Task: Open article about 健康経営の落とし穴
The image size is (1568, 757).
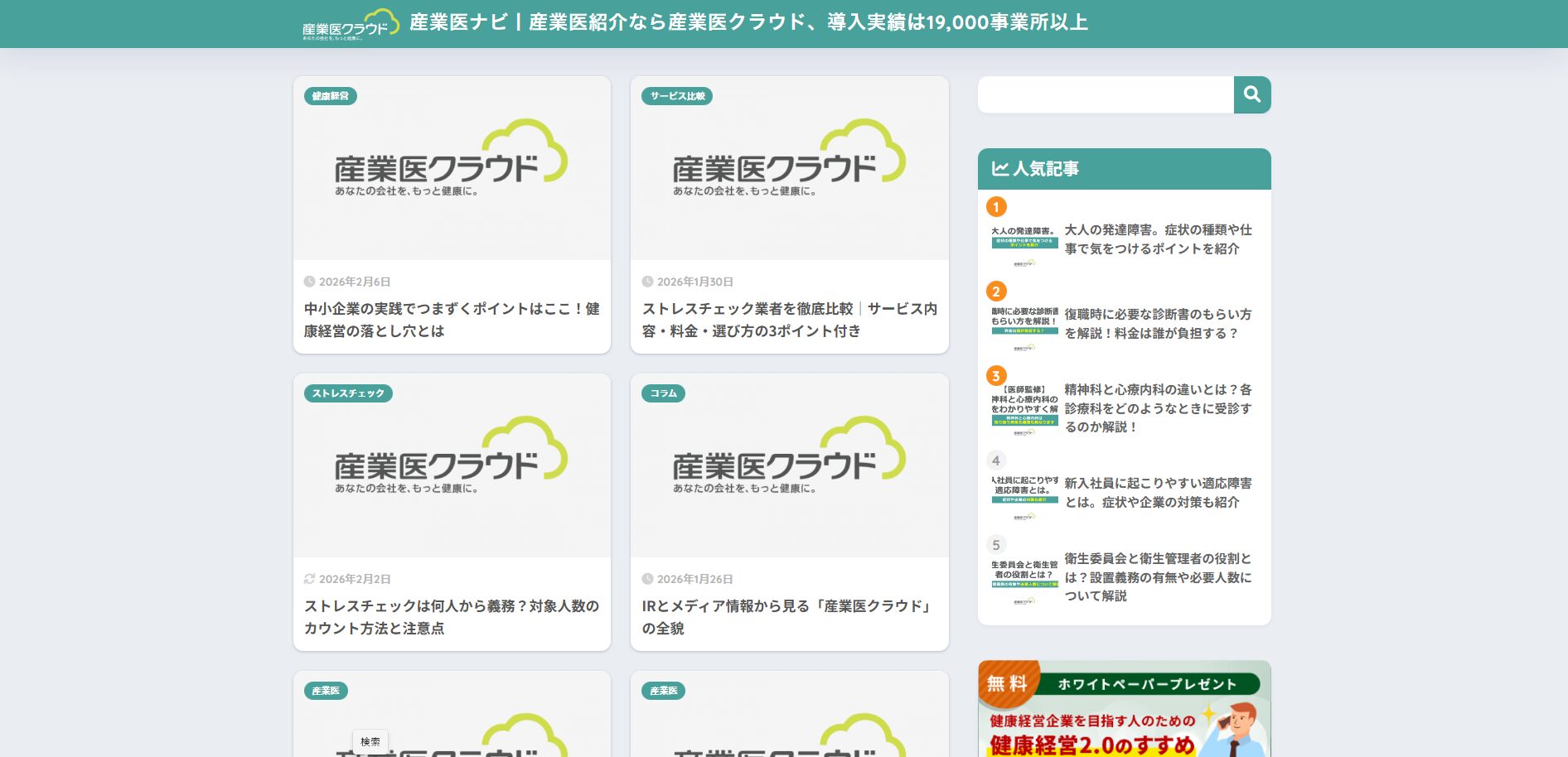Action: click(x=452, y=321)
